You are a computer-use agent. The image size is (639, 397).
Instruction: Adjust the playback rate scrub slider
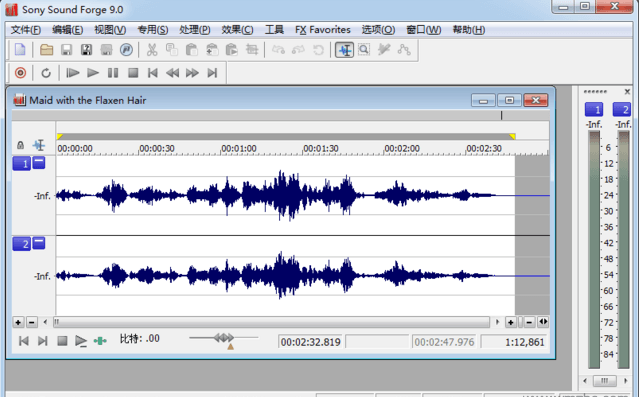224,338
